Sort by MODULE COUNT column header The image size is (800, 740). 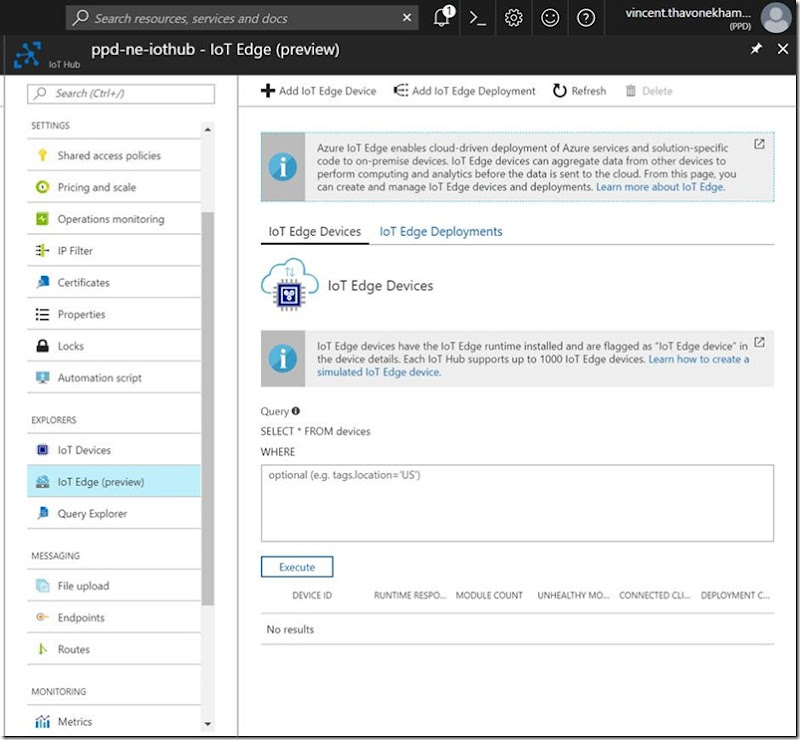tap(489, 596)
